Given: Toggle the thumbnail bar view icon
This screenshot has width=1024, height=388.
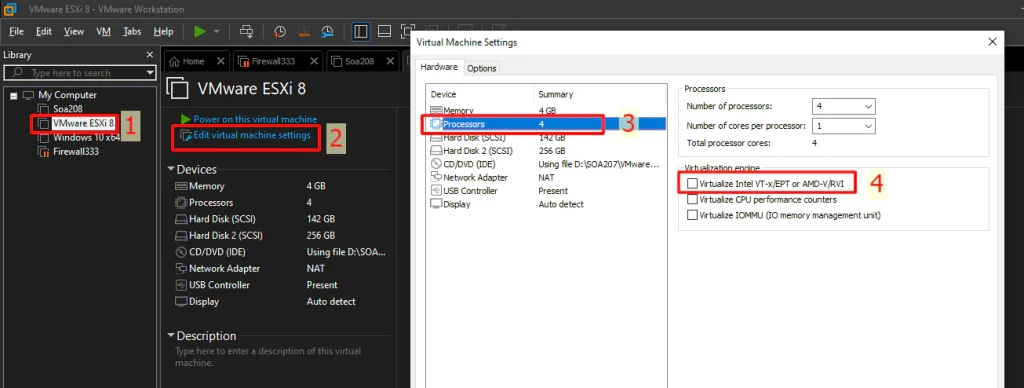Looking at the screenshot, I should pyautogui.click(x=385, y=31).
